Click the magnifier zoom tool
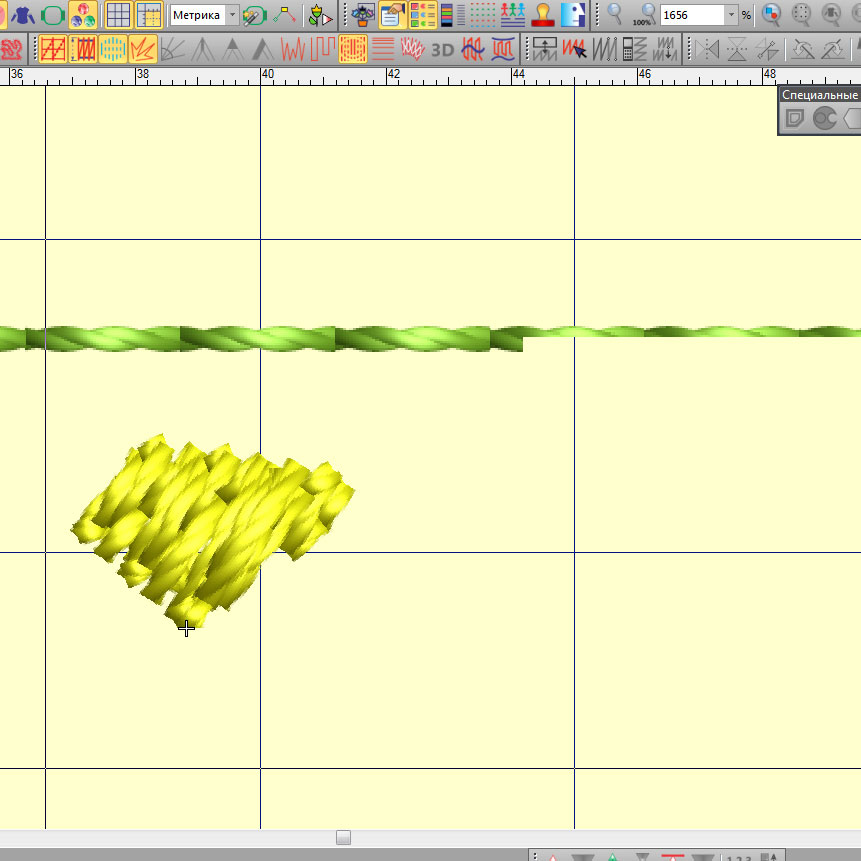This screenshot has height=861, width=861. point(615,15)
